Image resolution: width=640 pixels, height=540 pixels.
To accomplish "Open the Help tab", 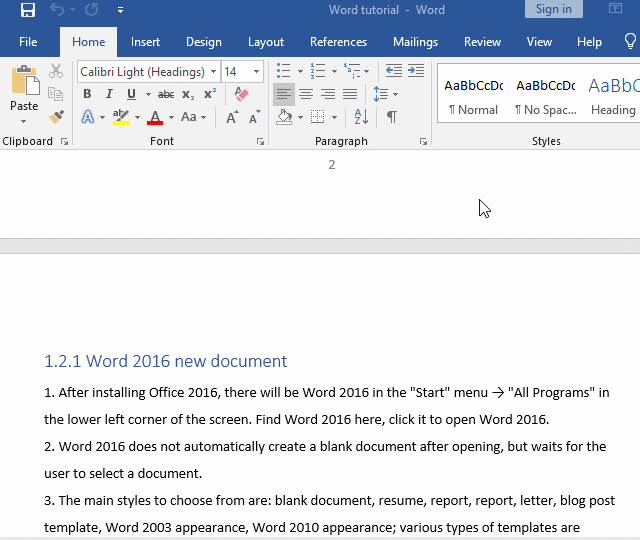I will click(589, 42).
